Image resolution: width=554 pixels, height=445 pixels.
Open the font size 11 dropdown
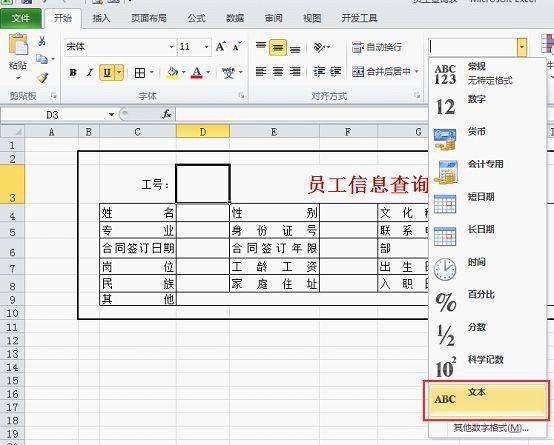point(207,47)
